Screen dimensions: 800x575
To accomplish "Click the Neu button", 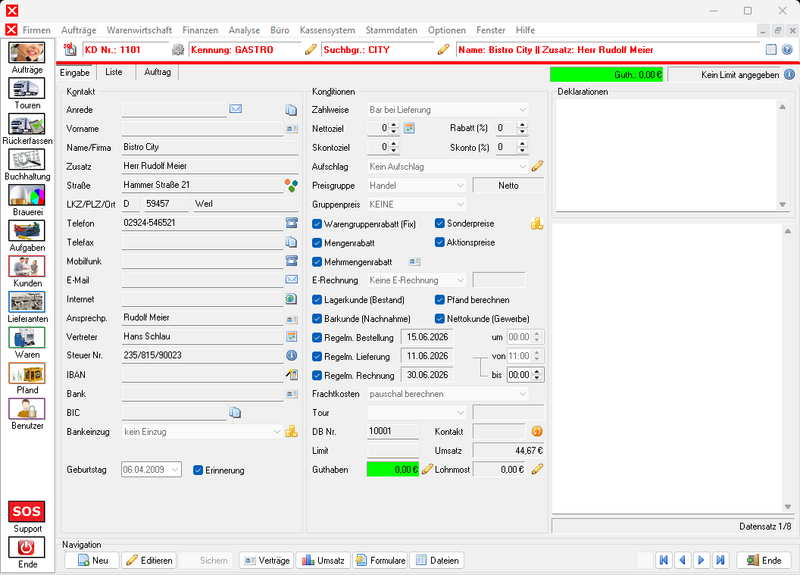I will click(92, 560).
